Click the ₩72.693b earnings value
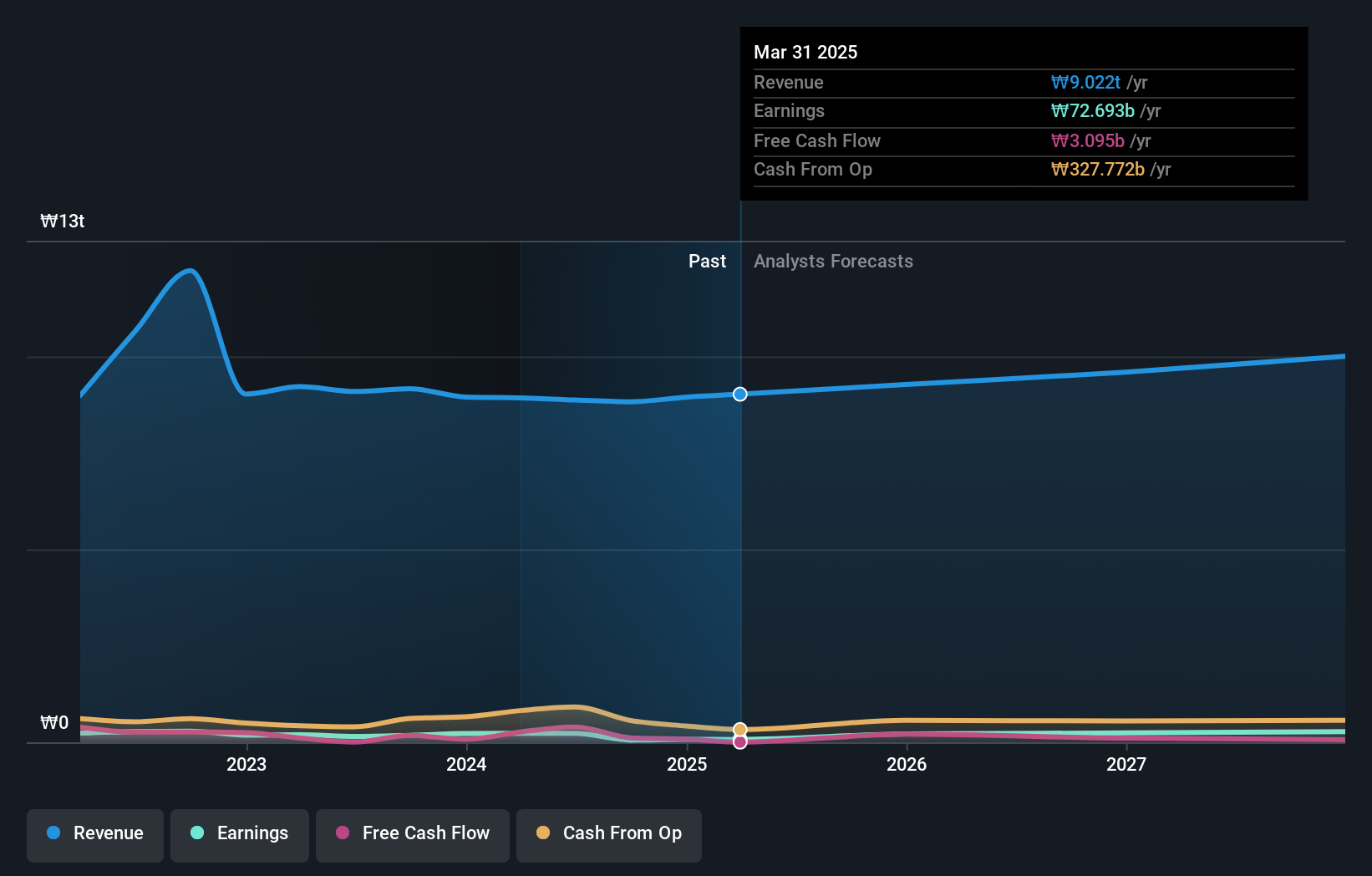This screenshot has width=1372, height=876. (1092, 110)
